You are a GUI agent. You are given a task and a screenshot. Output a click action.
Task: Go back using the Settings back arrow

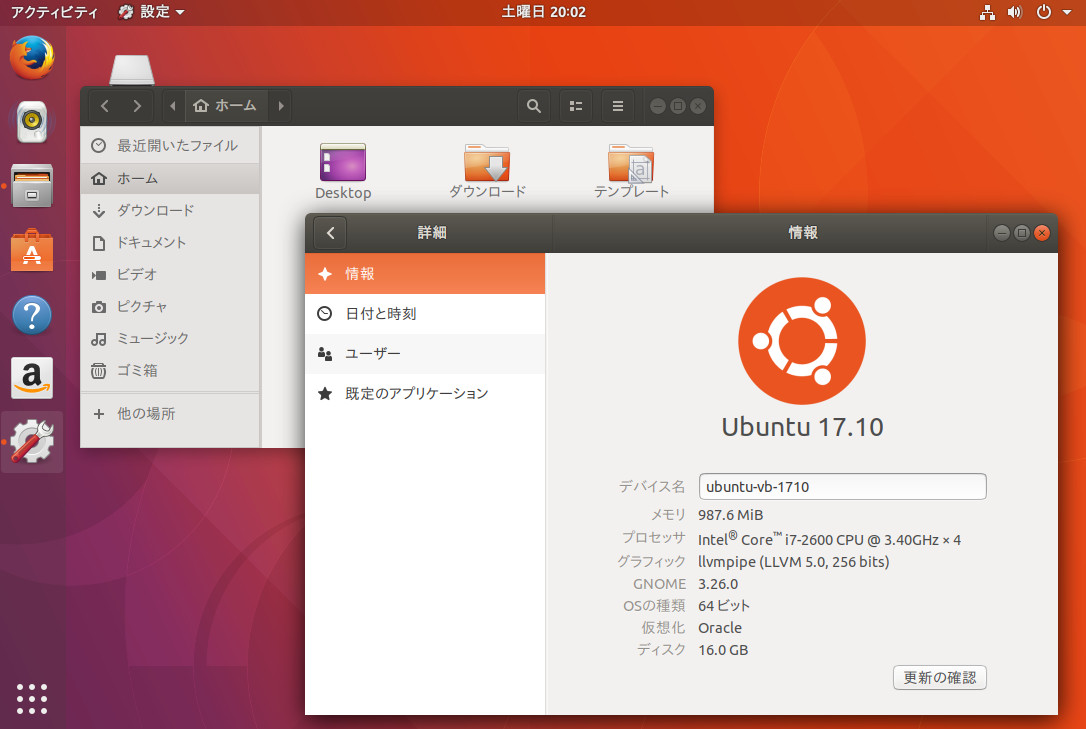point(329,232)
